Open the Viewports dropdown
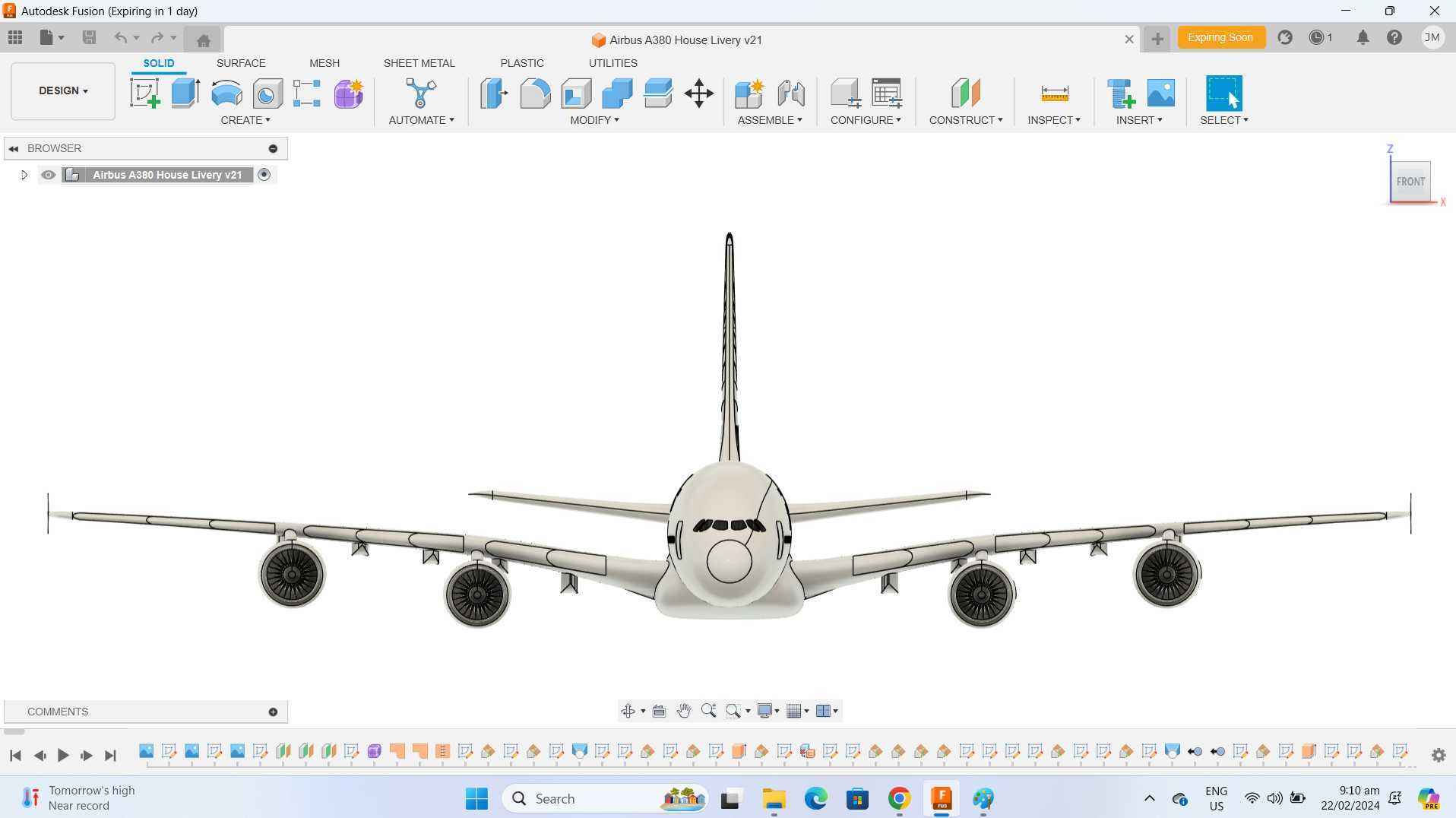Viewport: 1456px width, 818px height. click(x=827, y=711)
